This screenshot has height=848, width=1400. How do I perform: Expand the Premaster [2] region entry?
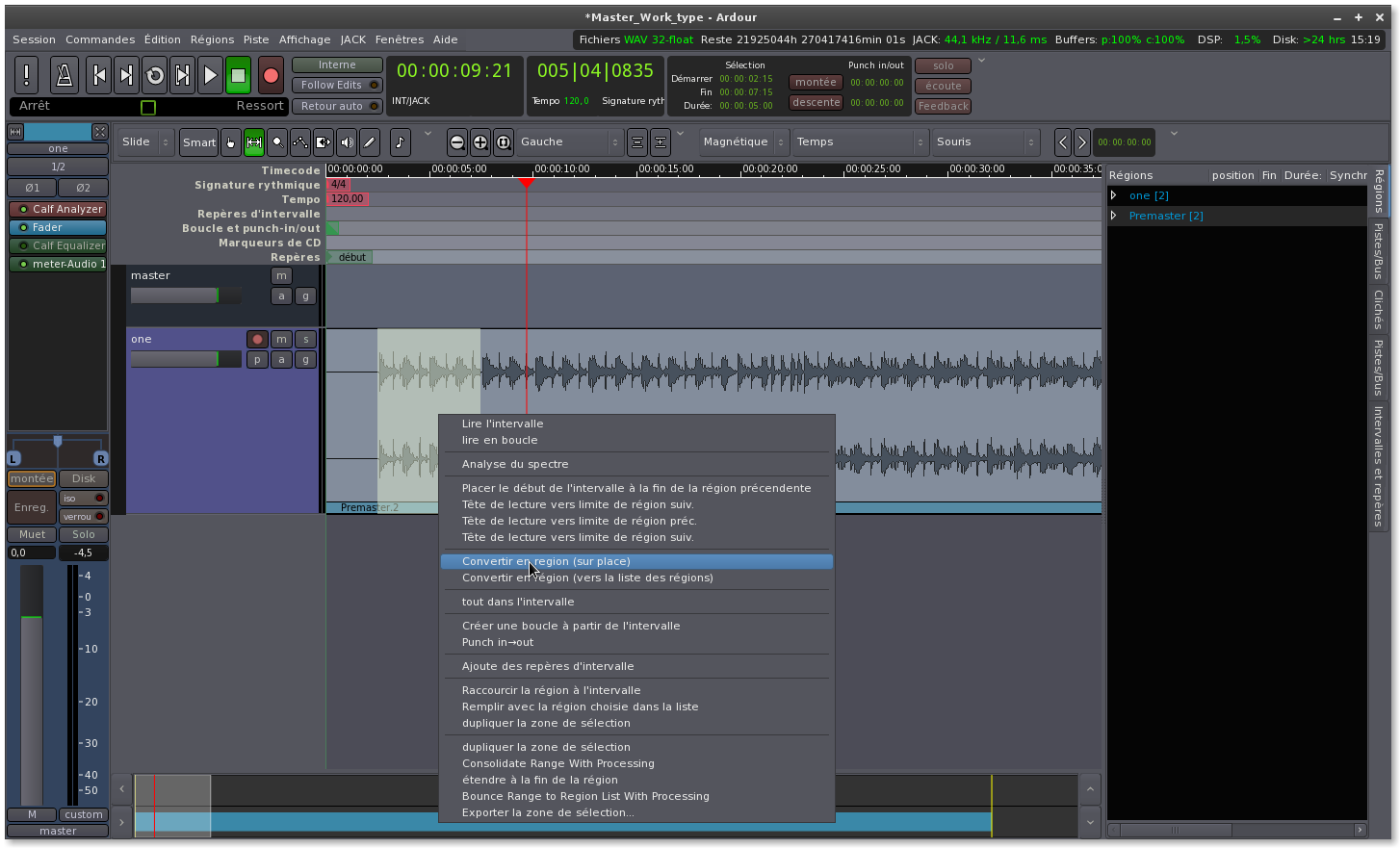(x=1114, y=216)
